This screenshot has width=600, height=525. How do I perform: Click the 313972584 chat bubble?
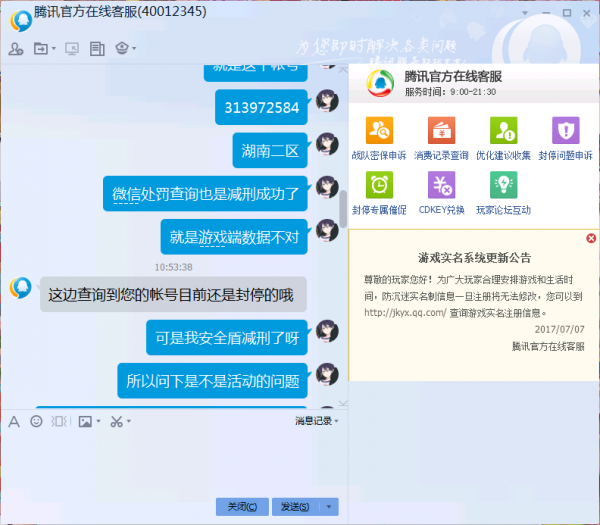point(261,108)
